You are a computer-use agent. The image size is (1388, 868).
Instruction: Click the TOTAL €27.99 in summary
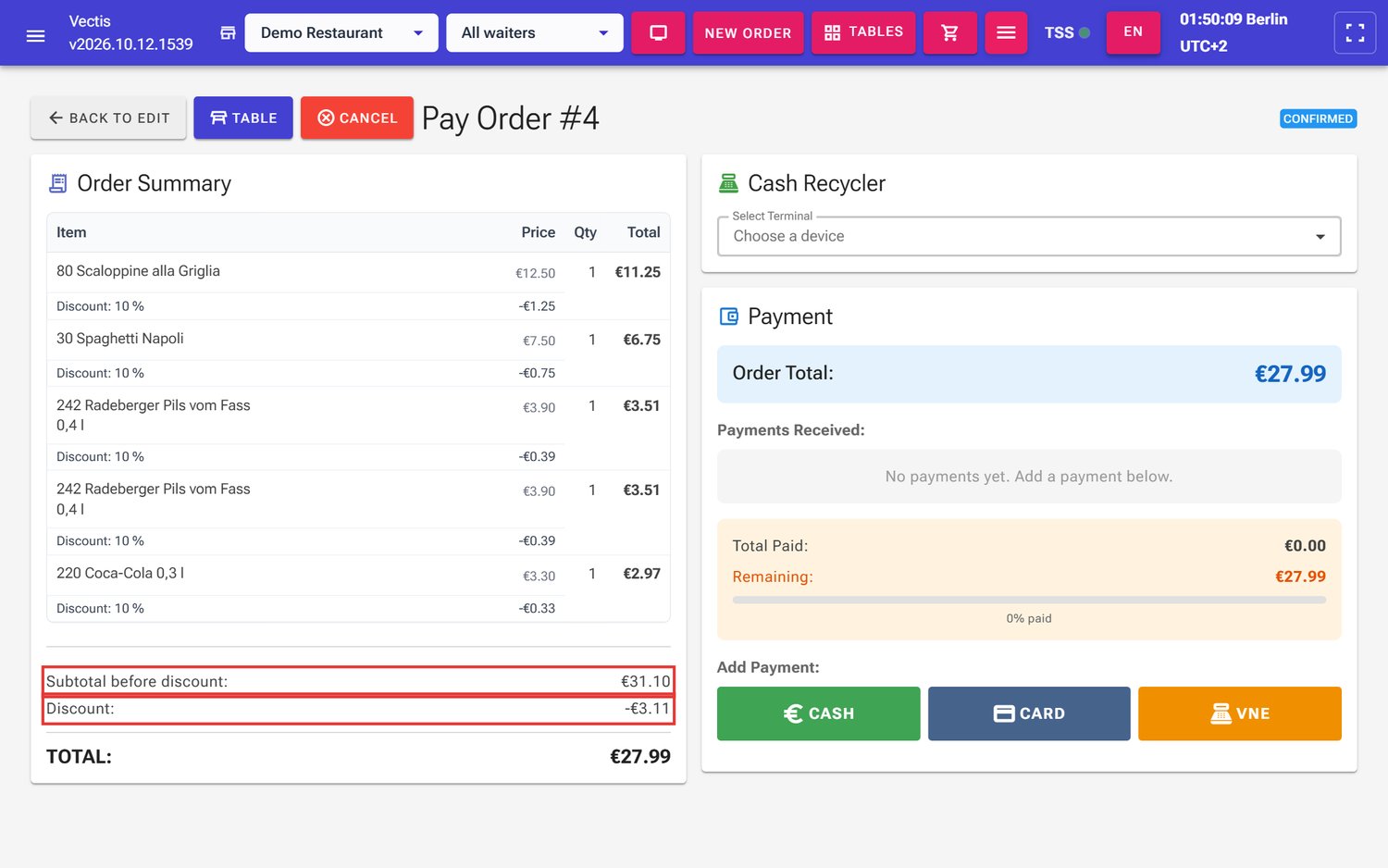click(640, 756)
